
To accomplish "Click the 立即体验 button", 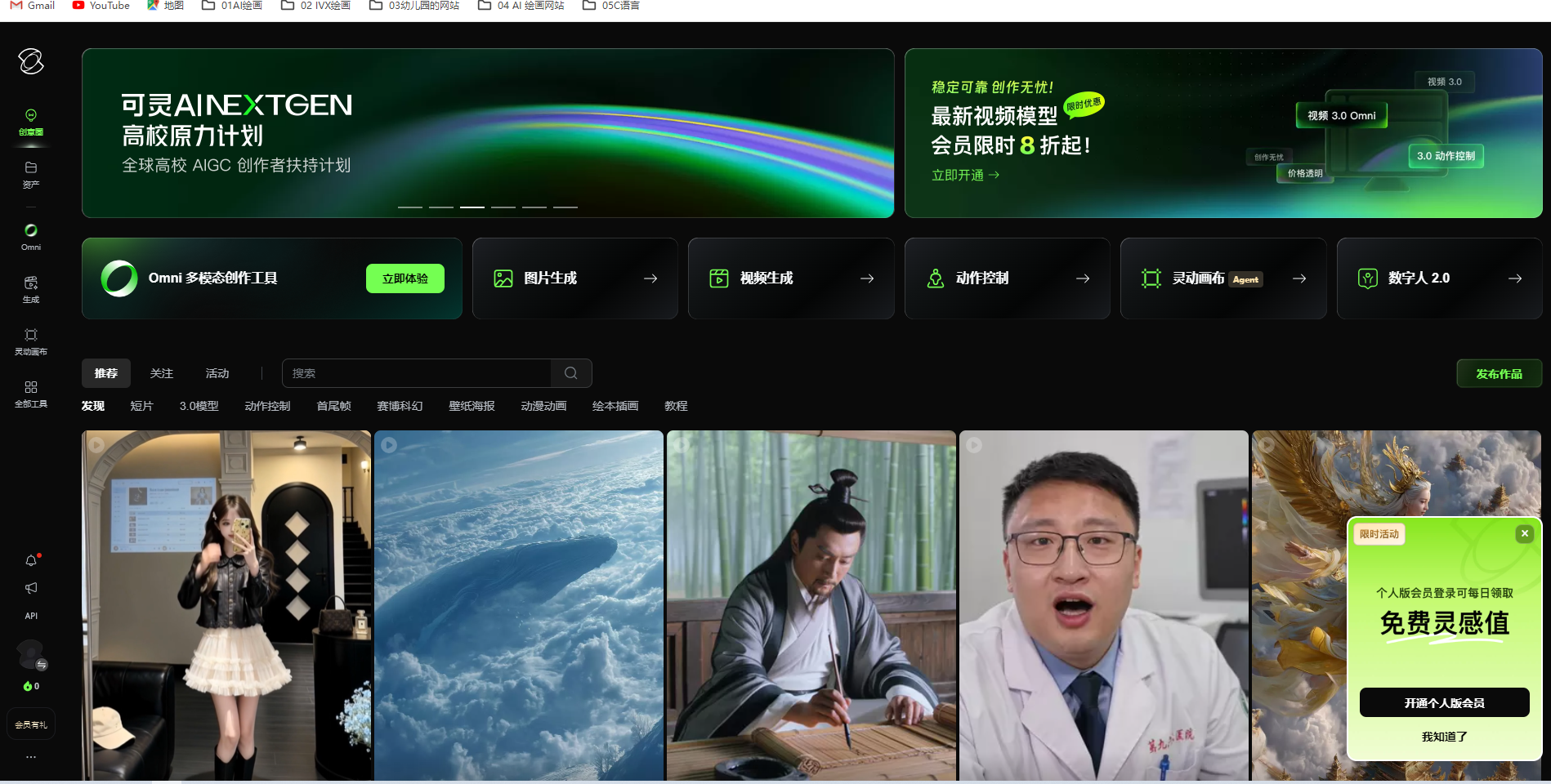I will [x=405, y=278].
